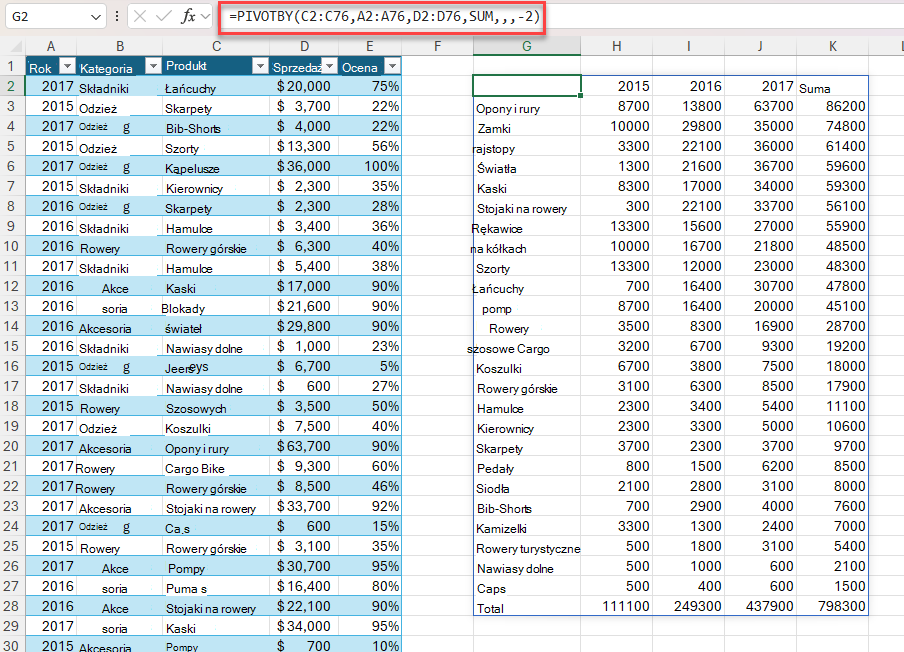Screen dimensions: 904x652
Task: Select column G header
Action: pos(527,46)
